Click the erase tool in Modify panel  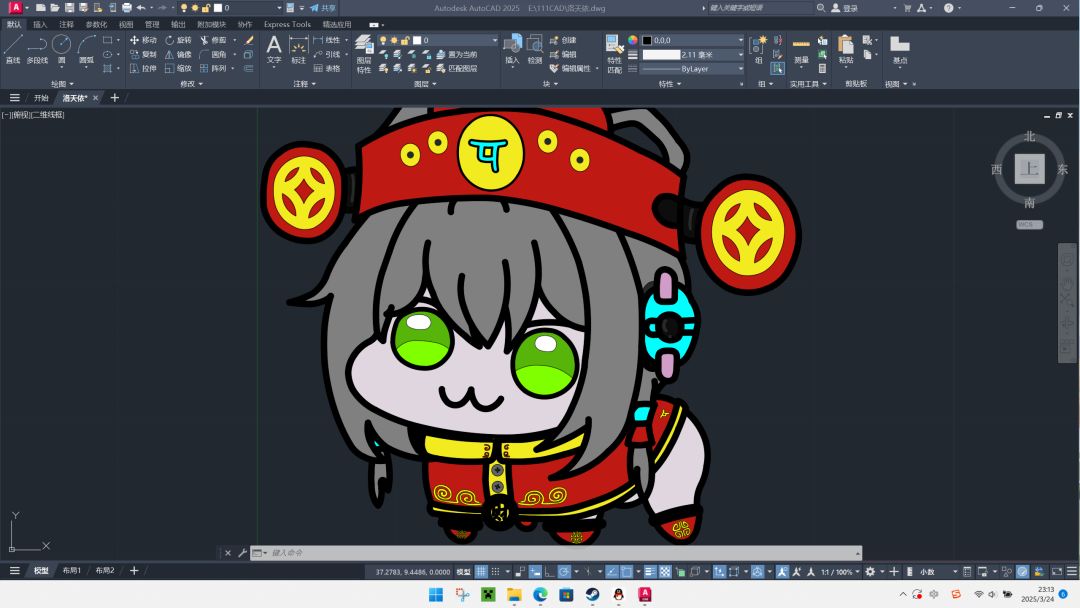(249, 40)
